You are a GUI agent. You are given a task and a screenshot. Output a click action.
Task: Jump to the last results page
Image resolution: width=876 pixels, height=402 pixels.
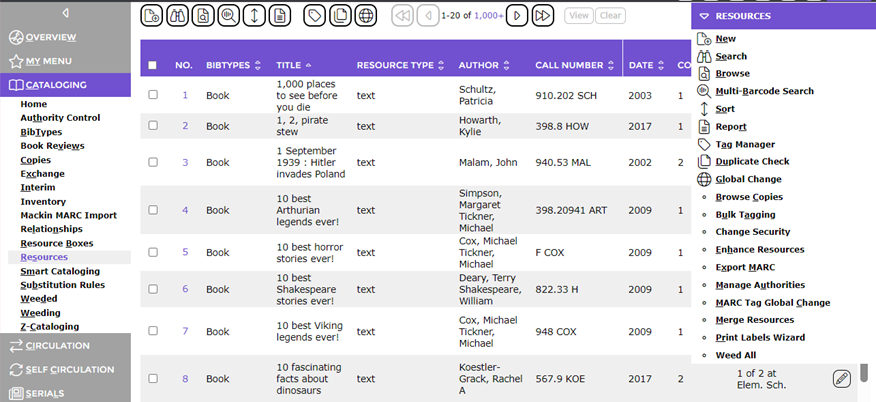tap(543, 16)
